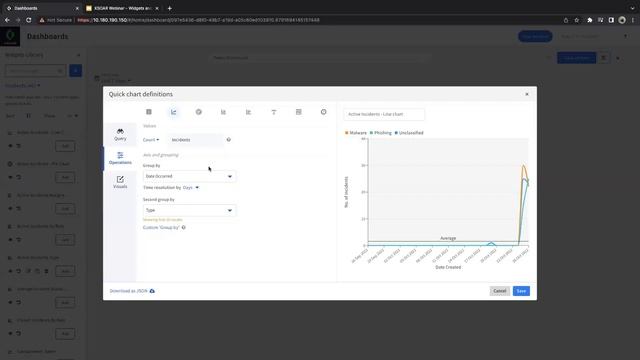
Task: Open the Count aggregation dropdown
Action: (151, 140)
